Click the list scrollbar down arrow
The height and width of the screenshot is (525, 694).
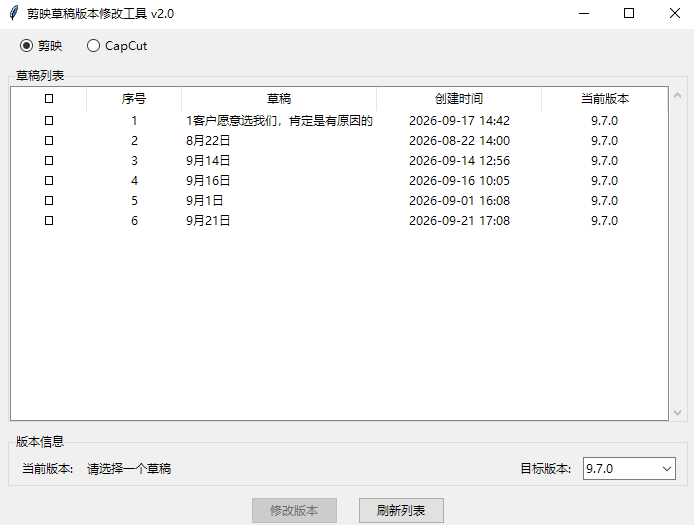point(677,413)
